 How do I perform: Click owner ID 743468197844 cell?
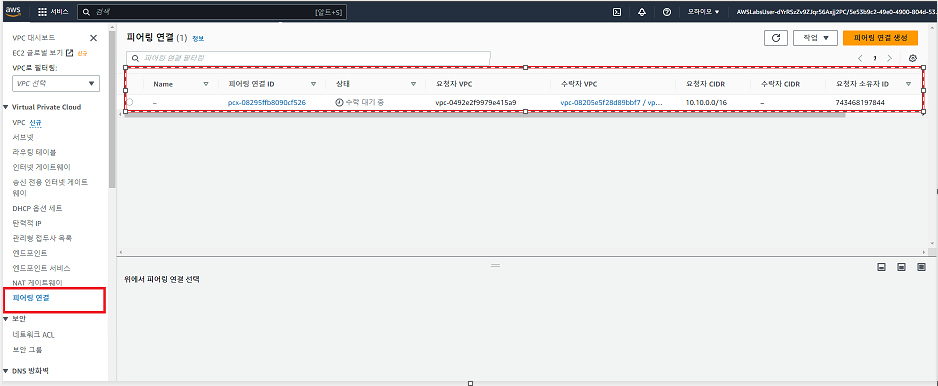click(x=860, y=102)
